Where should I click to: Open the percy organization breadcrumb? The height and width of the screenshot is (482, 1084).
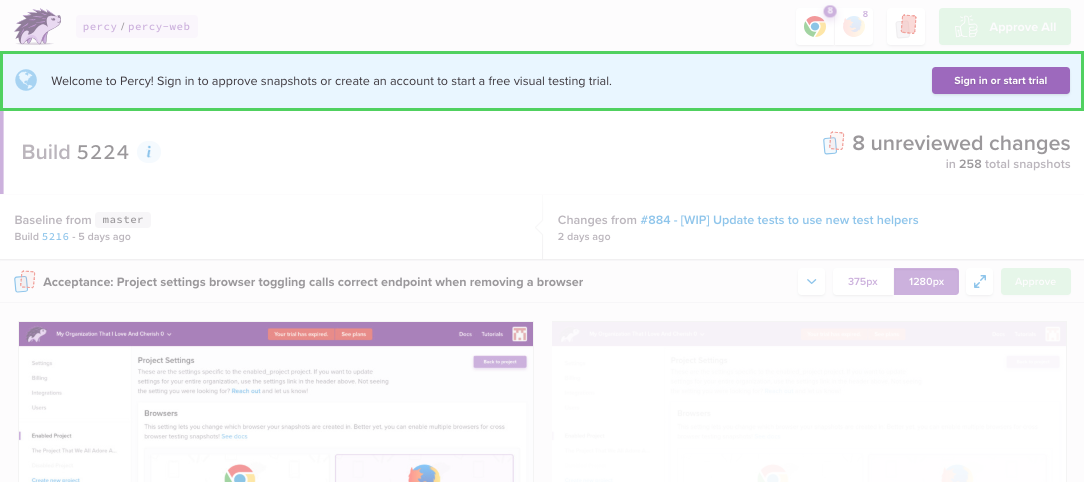click(x=100, y=27)
